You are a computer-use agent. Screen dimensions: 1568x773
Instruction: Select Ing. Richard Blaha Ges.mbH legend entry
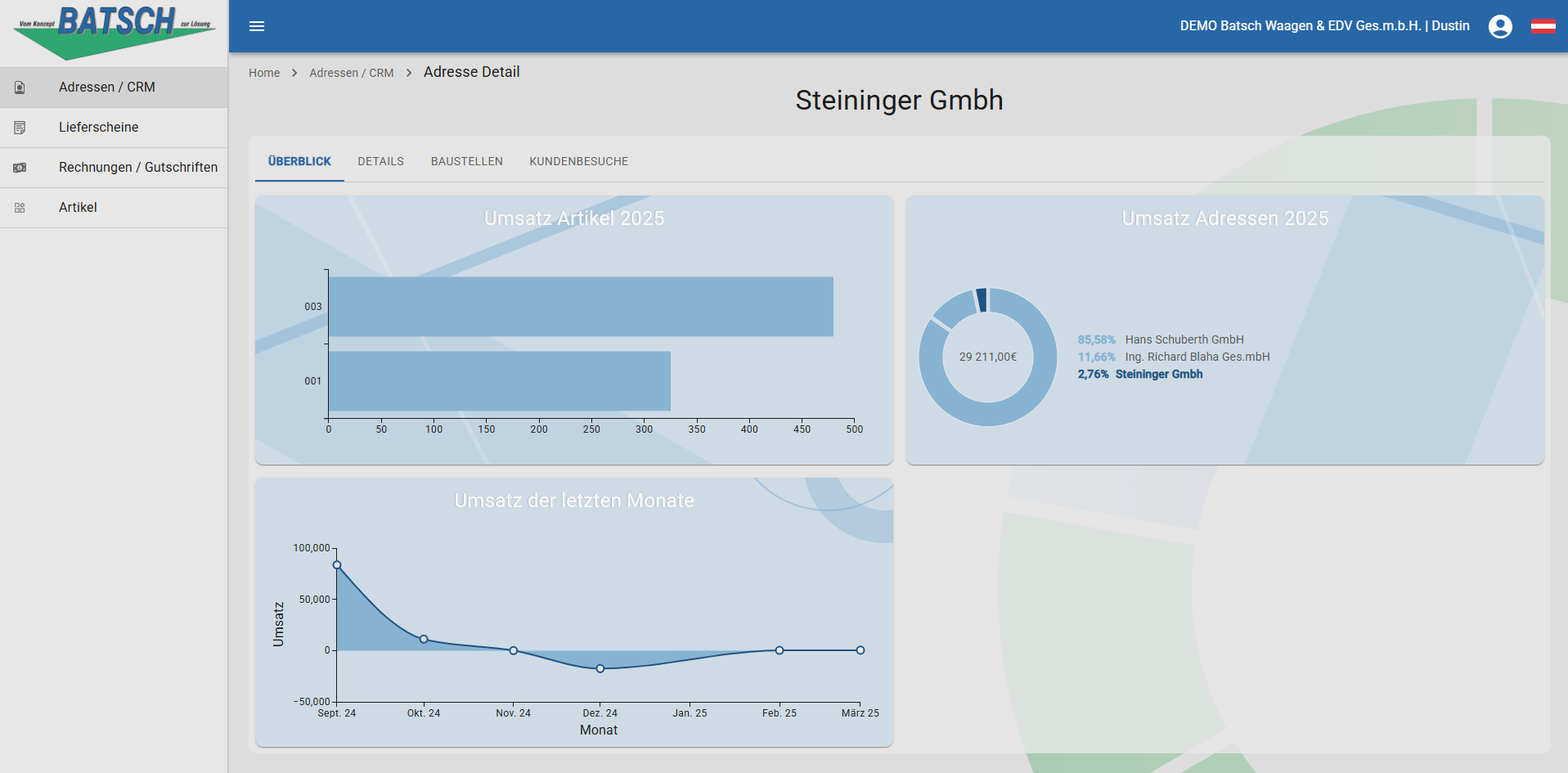1197,357
